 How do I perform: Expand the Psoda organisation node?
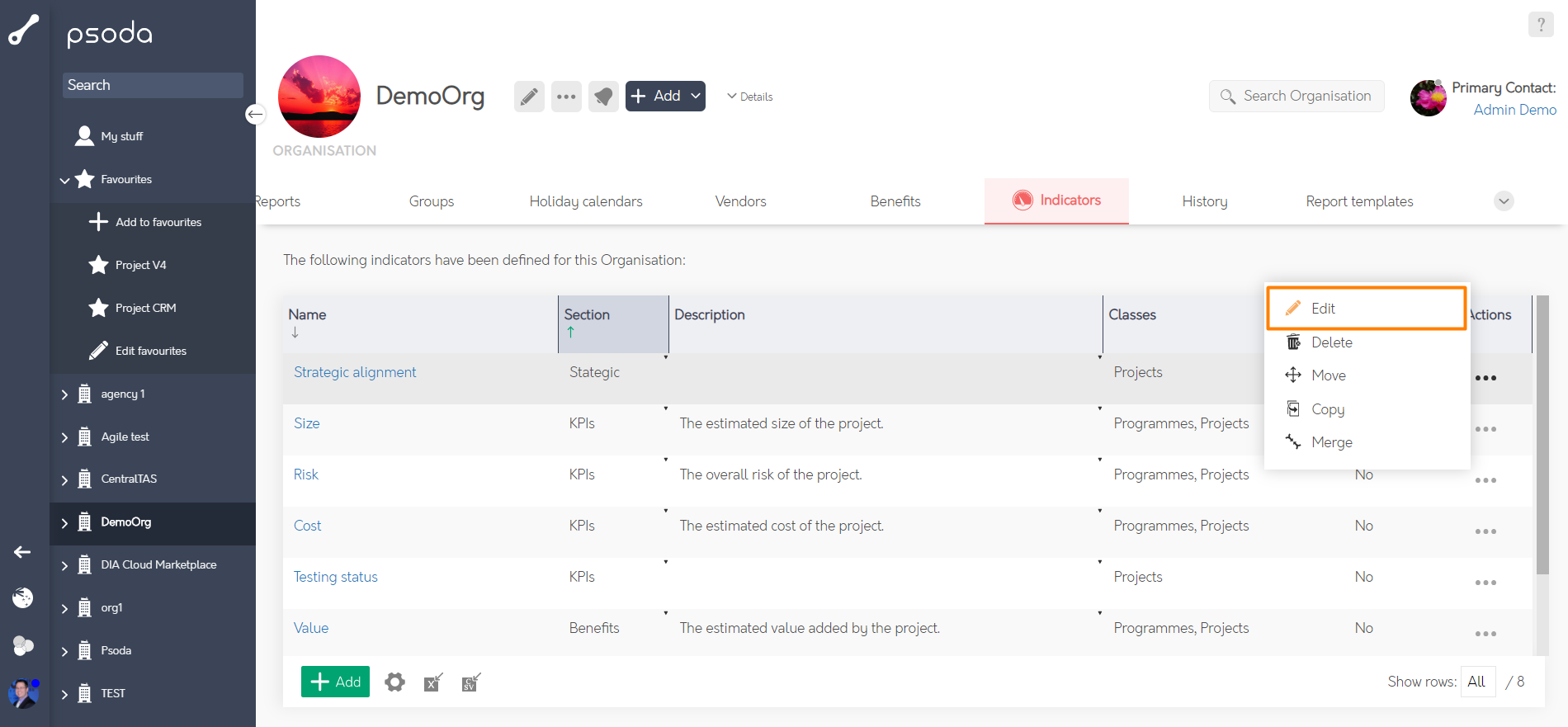tap(64, 651)
